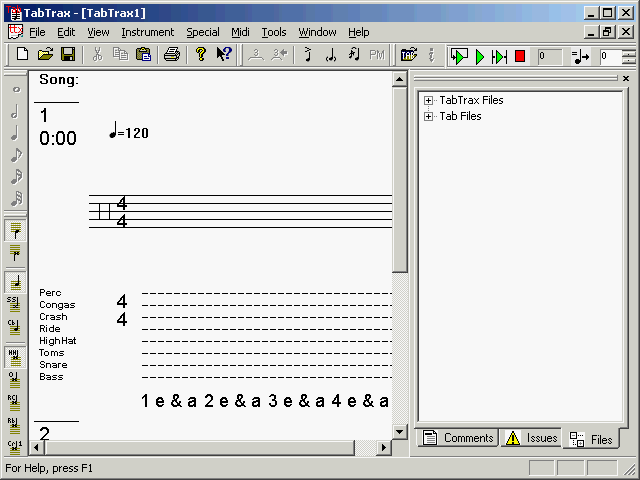Open the View menu
The height and width of the screenshot is (480, 640).
(x=98, y=32)
